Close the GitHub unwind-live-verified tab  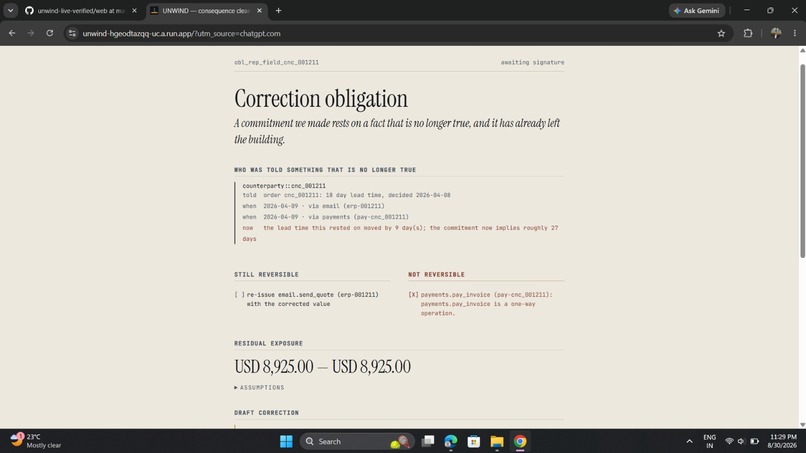coord(134,10)
